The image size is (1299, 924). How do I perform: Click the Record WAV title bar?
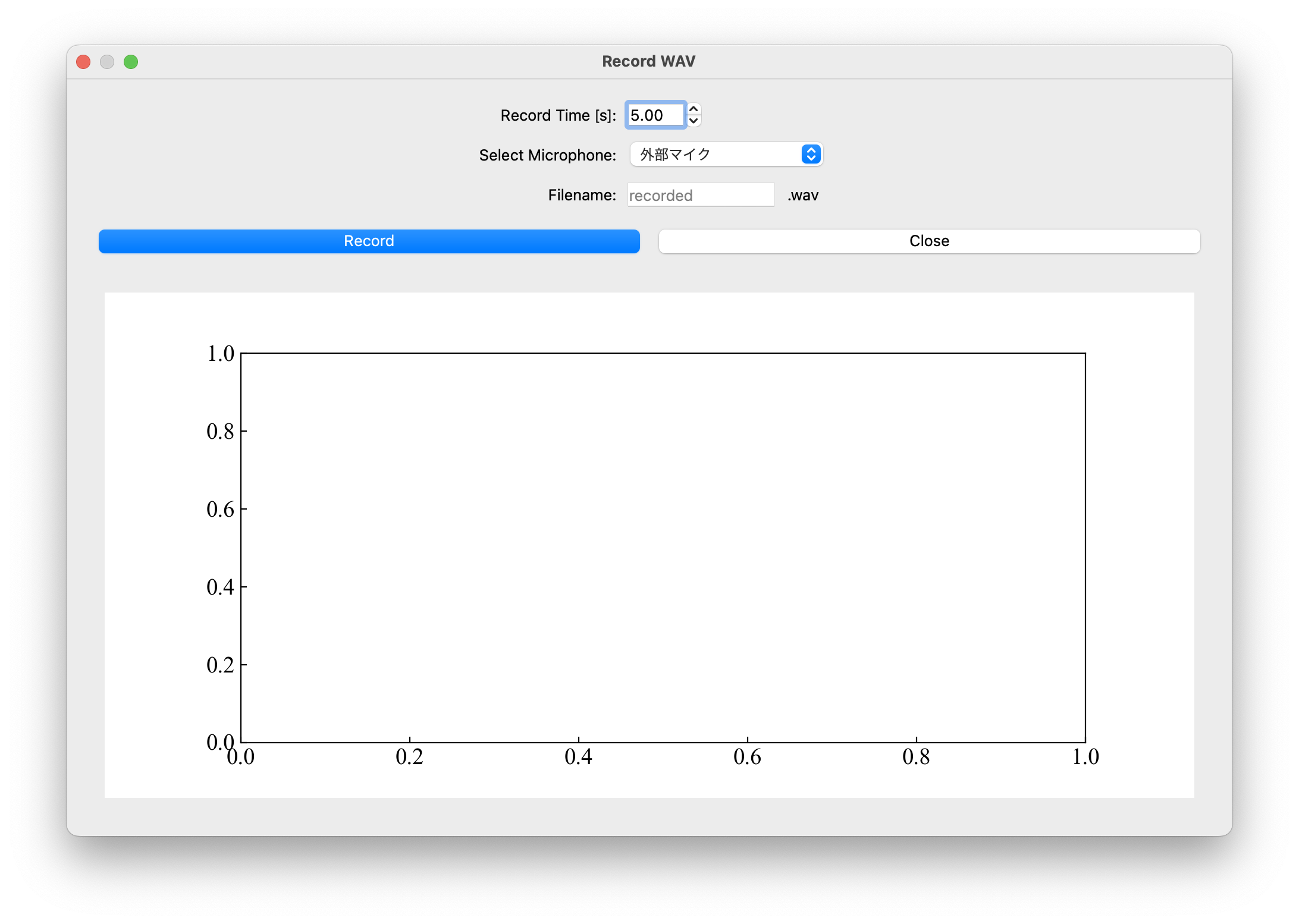(x=648, y=61)
